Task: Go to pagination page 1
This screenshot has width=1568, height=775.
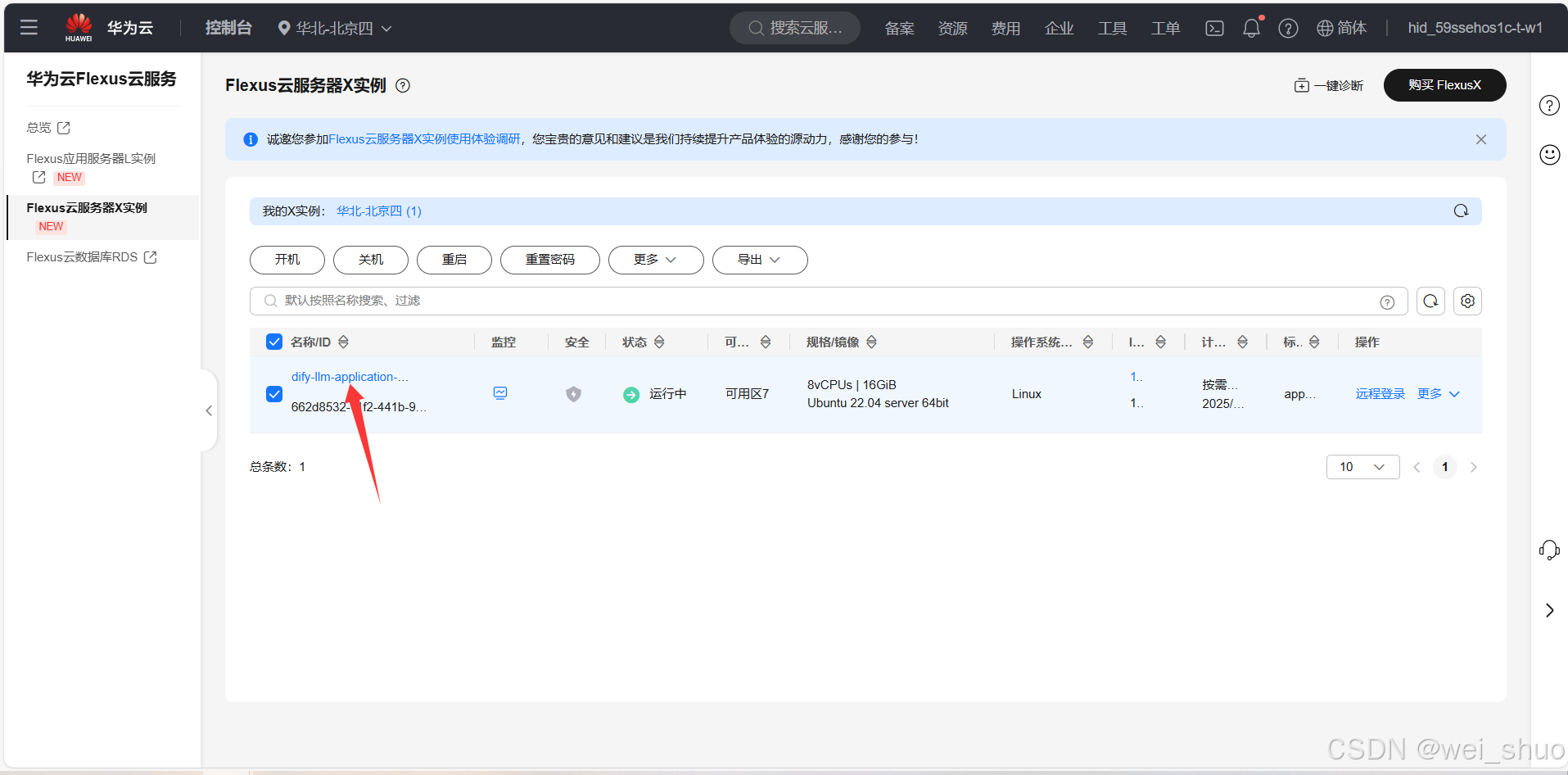Action: [1444, 467]
